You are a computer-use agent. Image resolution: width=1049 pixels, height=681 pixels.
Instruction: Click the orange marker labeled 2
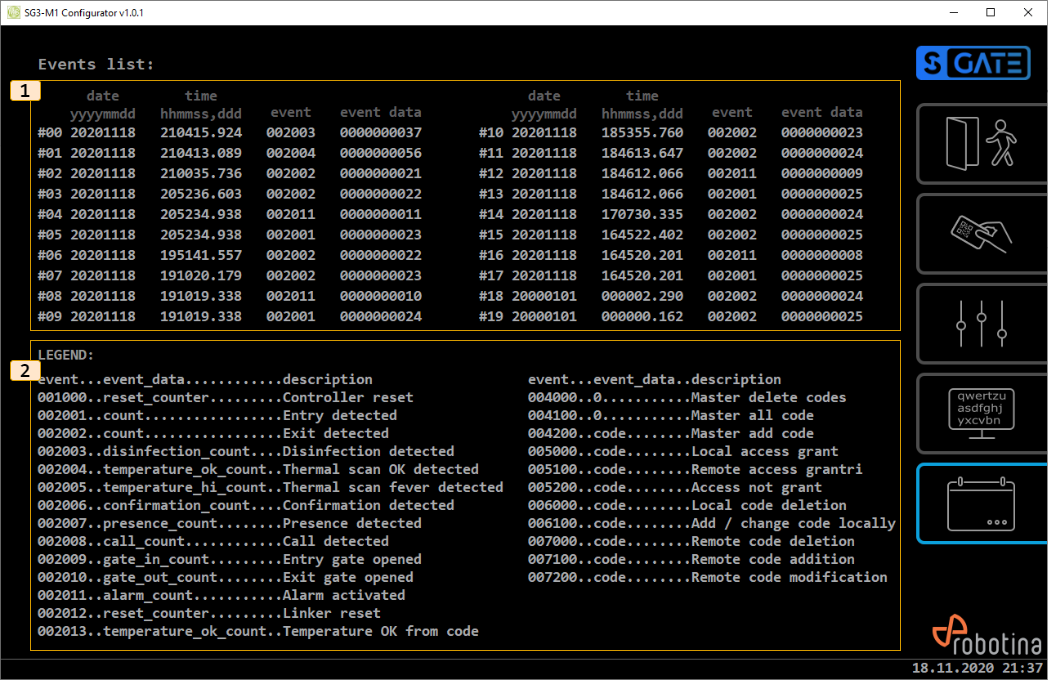pyautogui.click(x=25, y=370)
